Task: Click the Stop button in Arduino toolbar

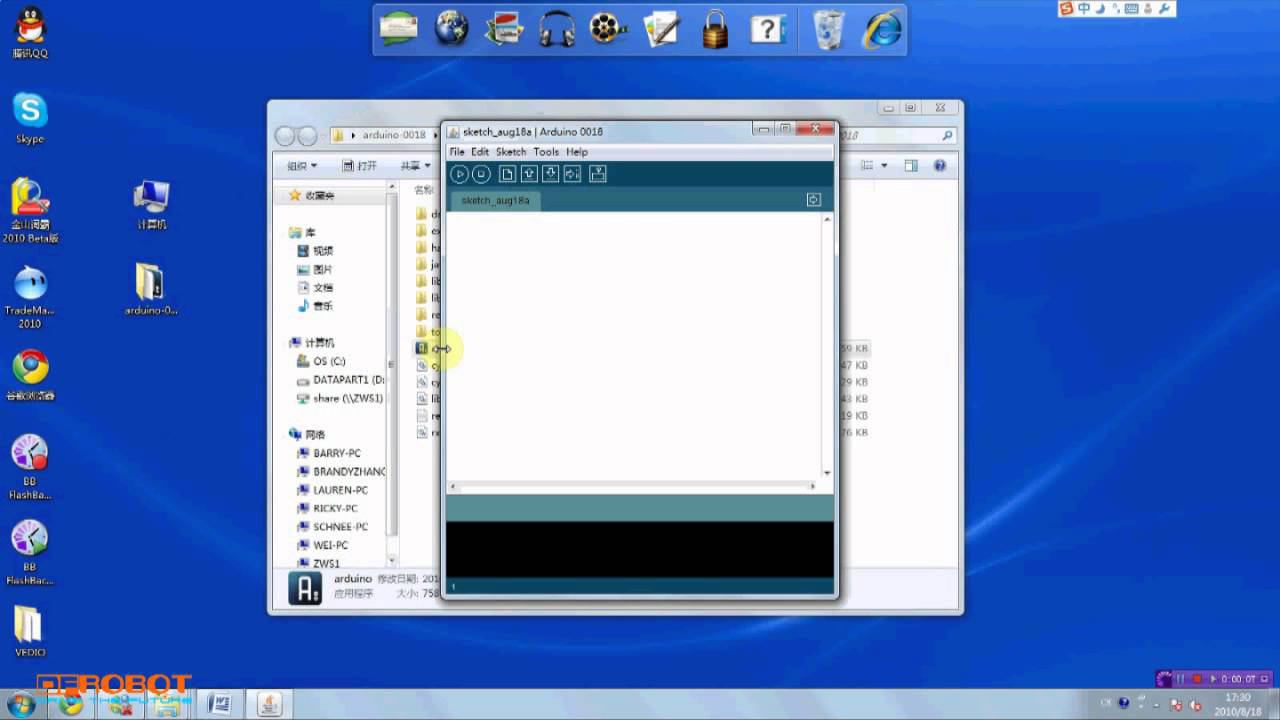Action: 481,174
